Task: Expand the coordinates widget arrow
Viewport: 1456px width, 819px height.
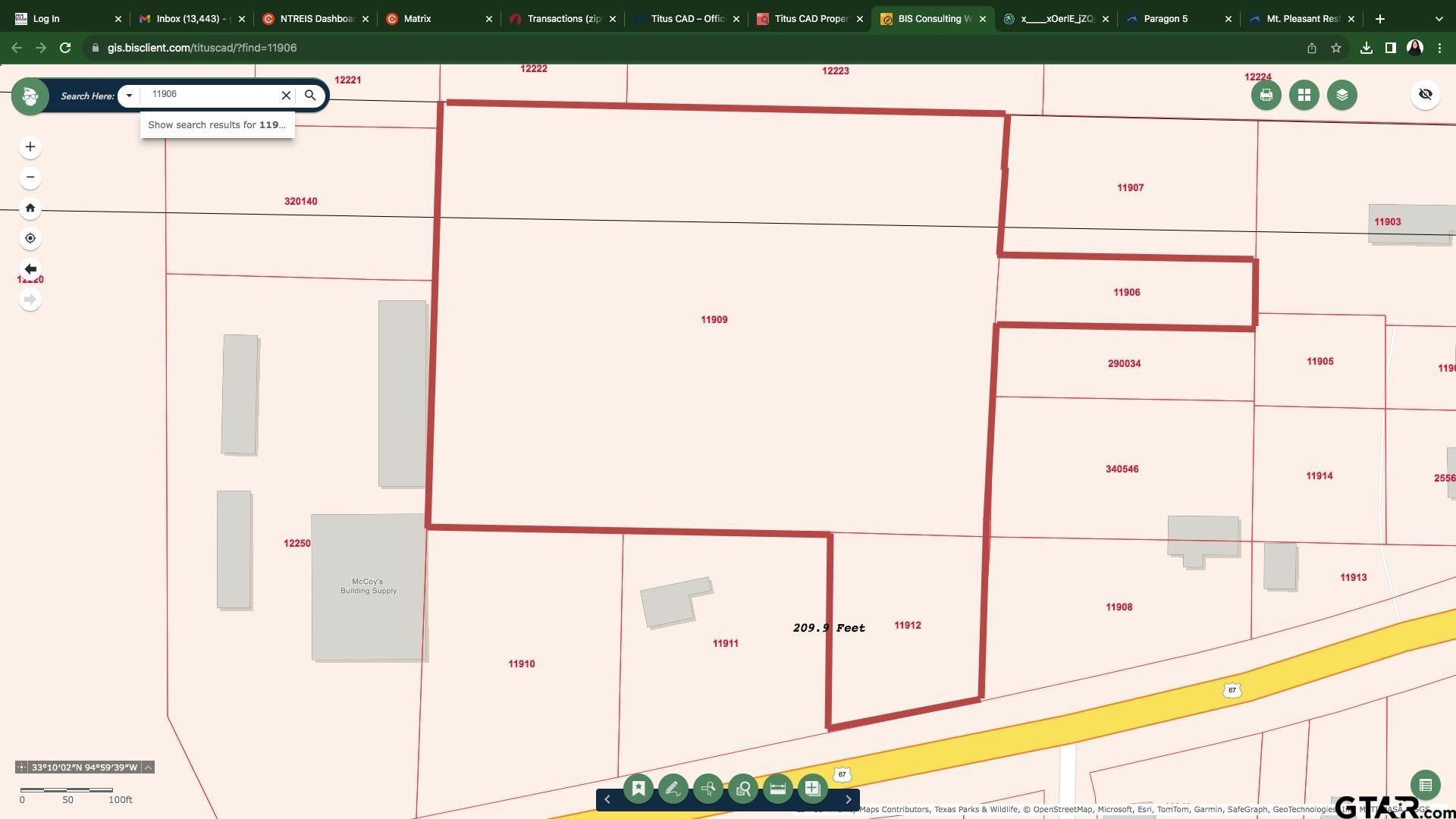Action: (149, 767)
